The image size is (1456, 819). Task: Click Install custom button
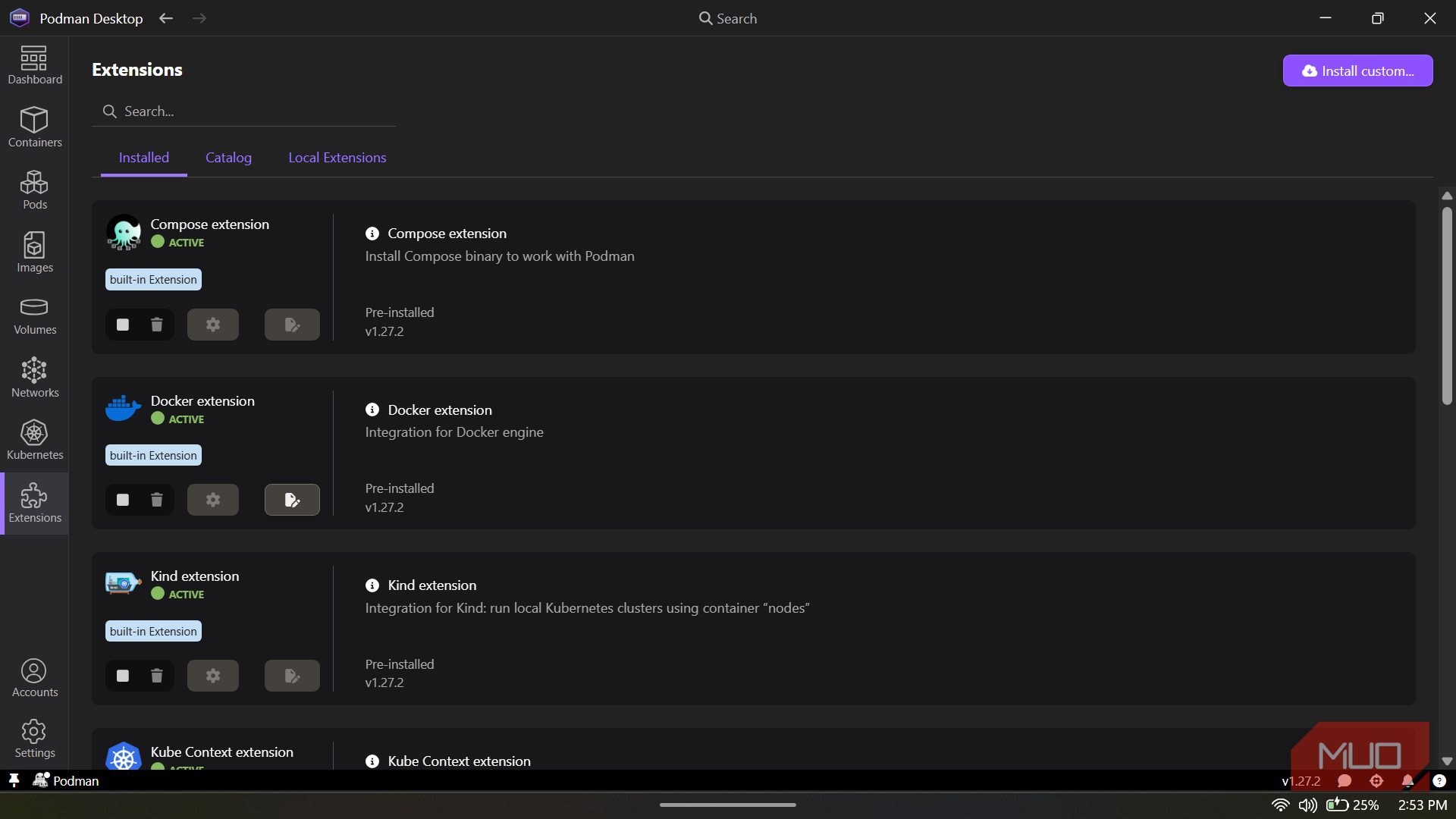pyautogui.click(x=1357, y=71)
